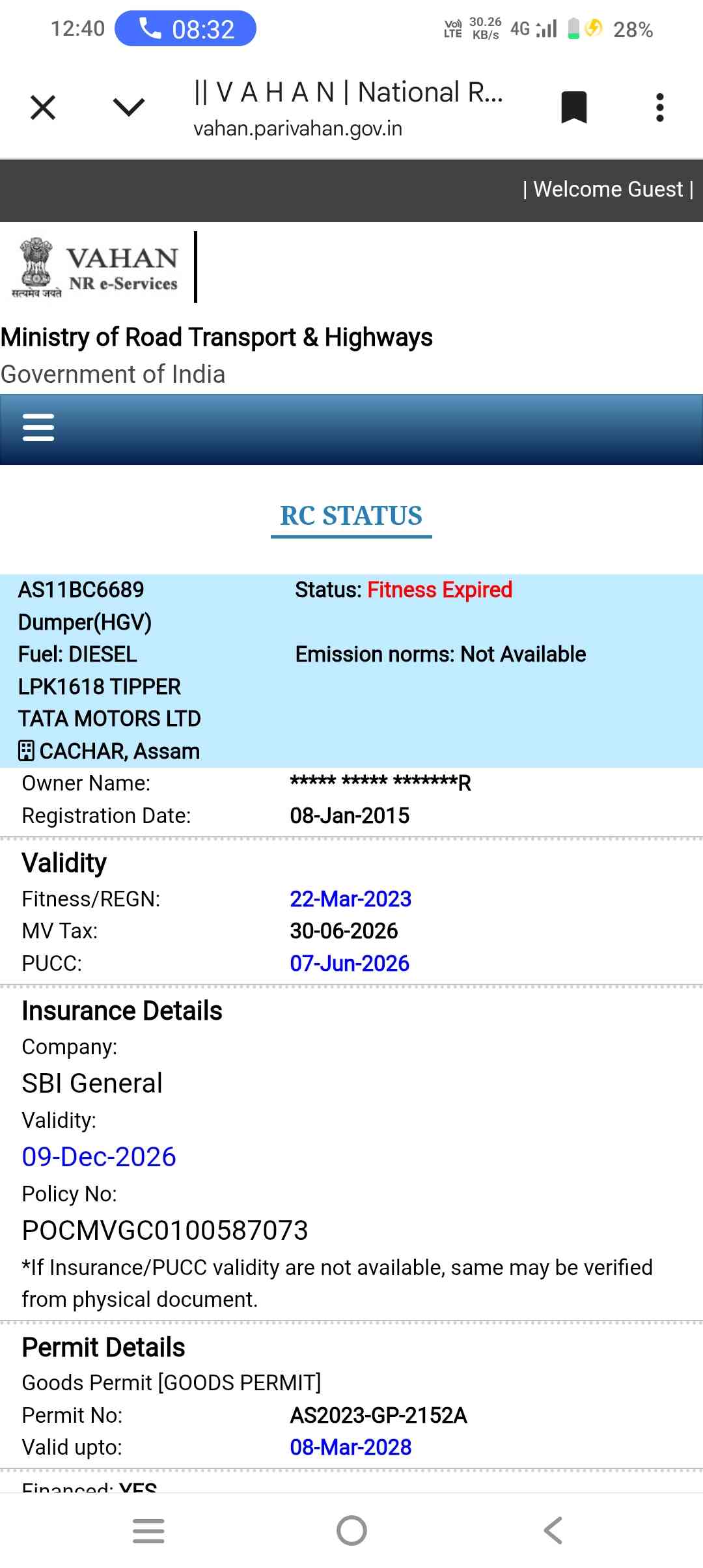Tap the Welcome Guest header text
Viewport: 703px width, 1568px height.
click(608, 189)
